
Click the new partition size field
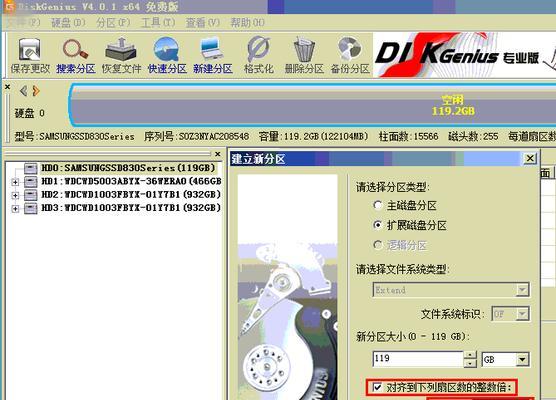coord(418,359)
